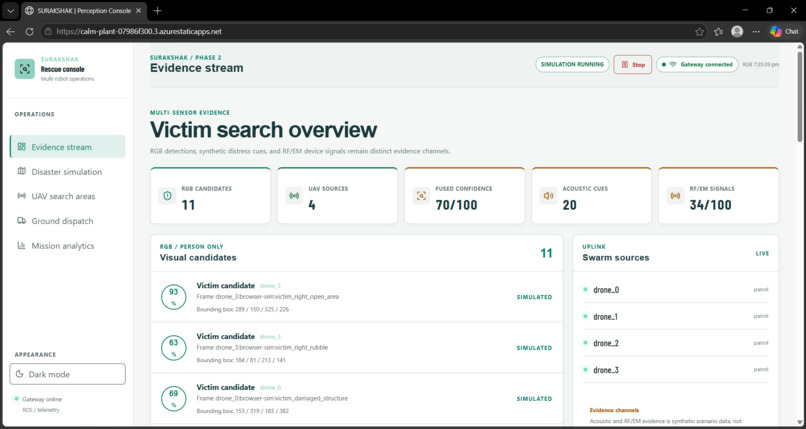Go to UAV search areas
Screen dimensions: 806x429
click(67, 196)
